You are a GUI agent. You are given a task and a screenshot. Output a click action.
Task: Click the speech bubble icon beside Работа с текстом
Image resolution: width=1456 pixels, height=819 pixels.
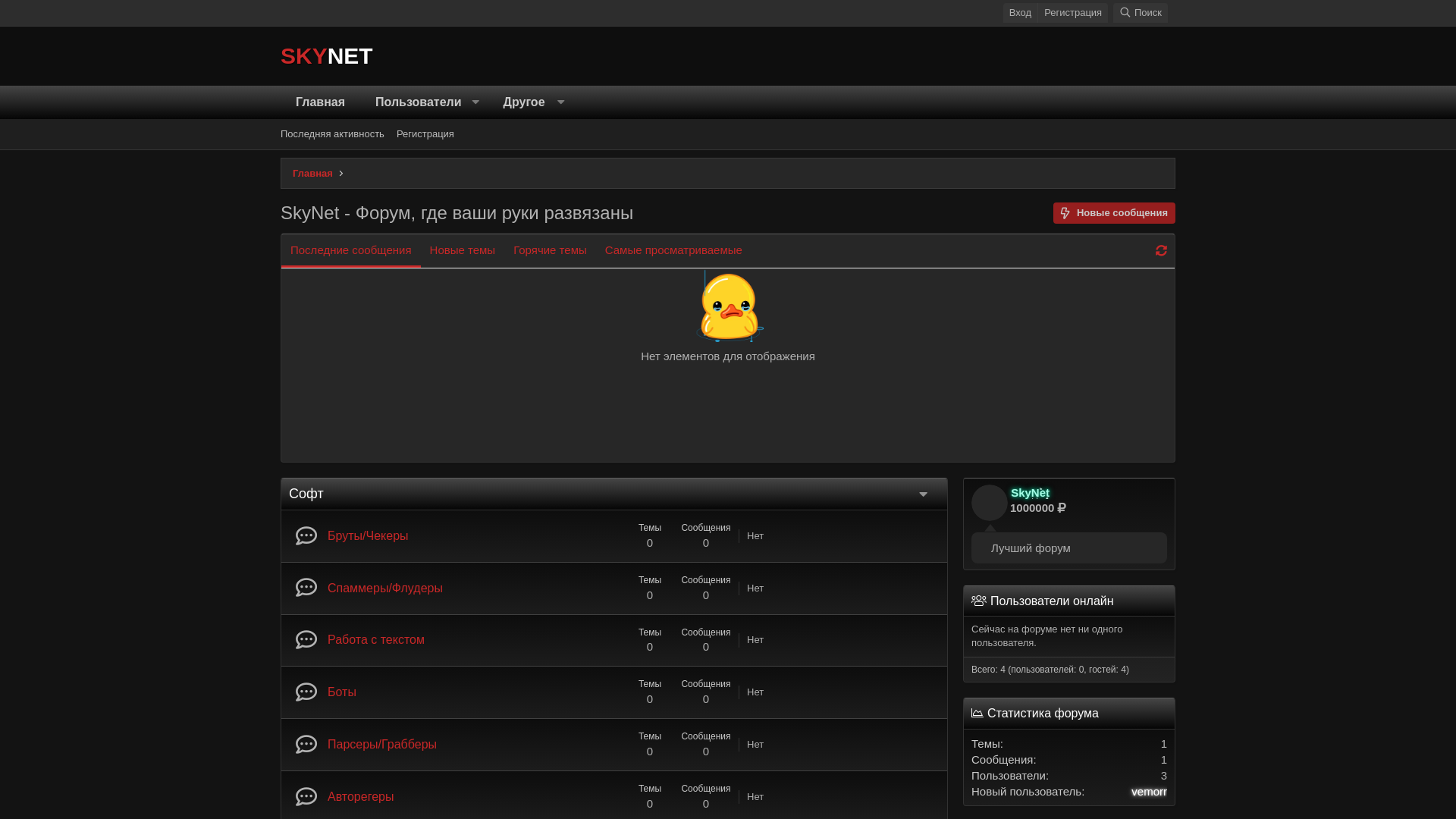coord(306,640)
